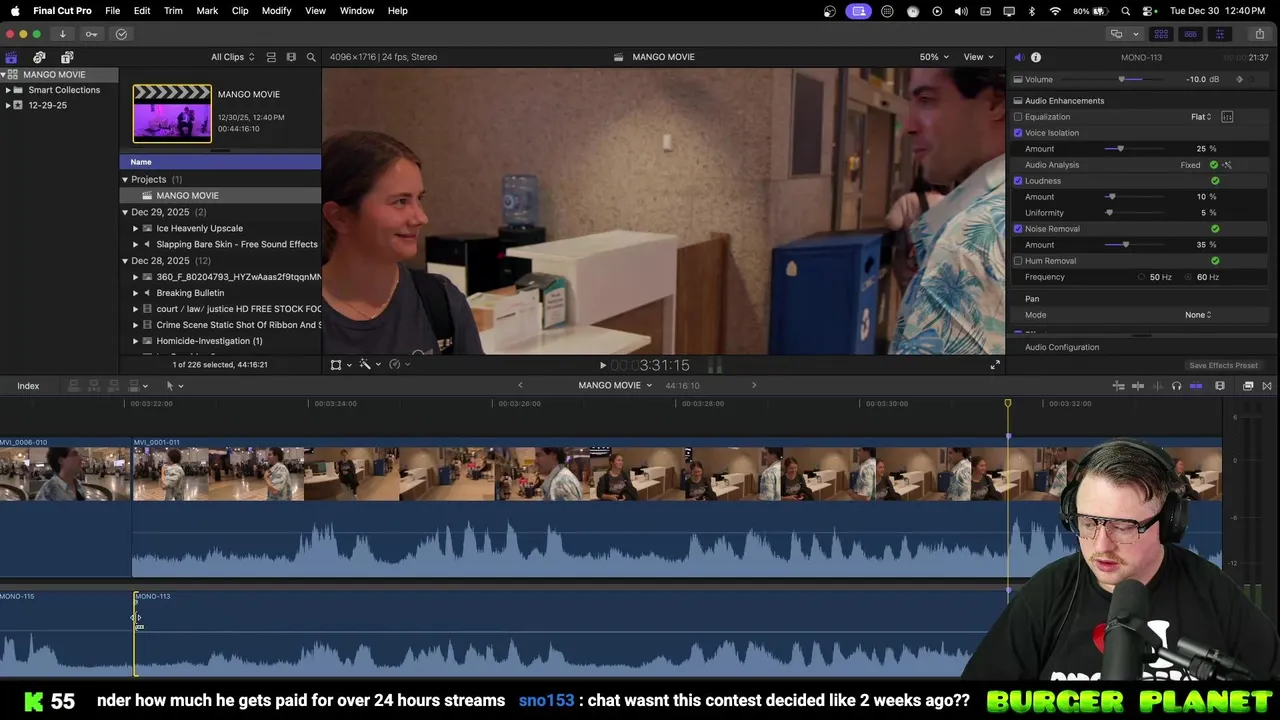1280x720 pixels.
Task: Show the audio inspector speaker tab
Action: click(1018, 57)
